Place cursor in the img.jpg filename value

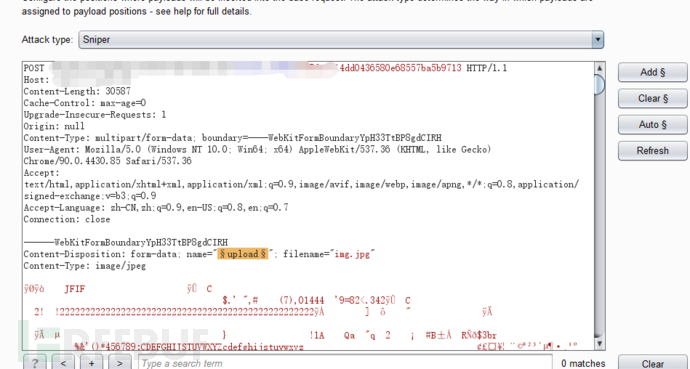(x=352, y=254)
